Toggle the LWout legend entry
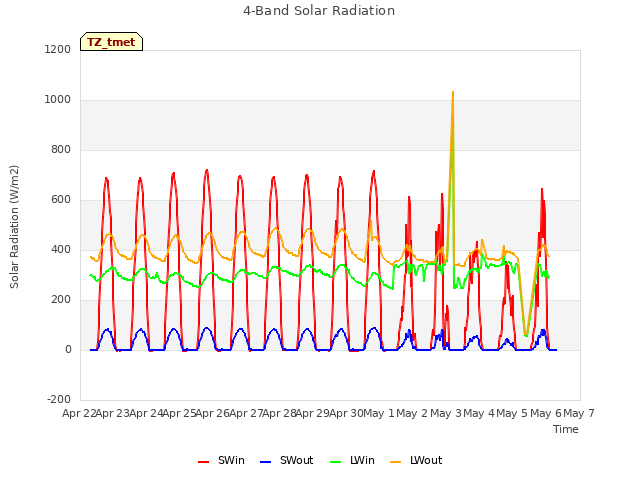640x480 pixels. [416, 460]
